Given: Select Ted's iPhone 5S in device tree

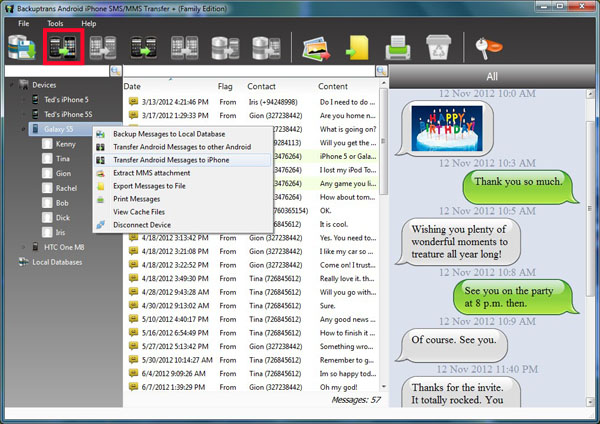Looking at the screenshot, I should point(68,114).
